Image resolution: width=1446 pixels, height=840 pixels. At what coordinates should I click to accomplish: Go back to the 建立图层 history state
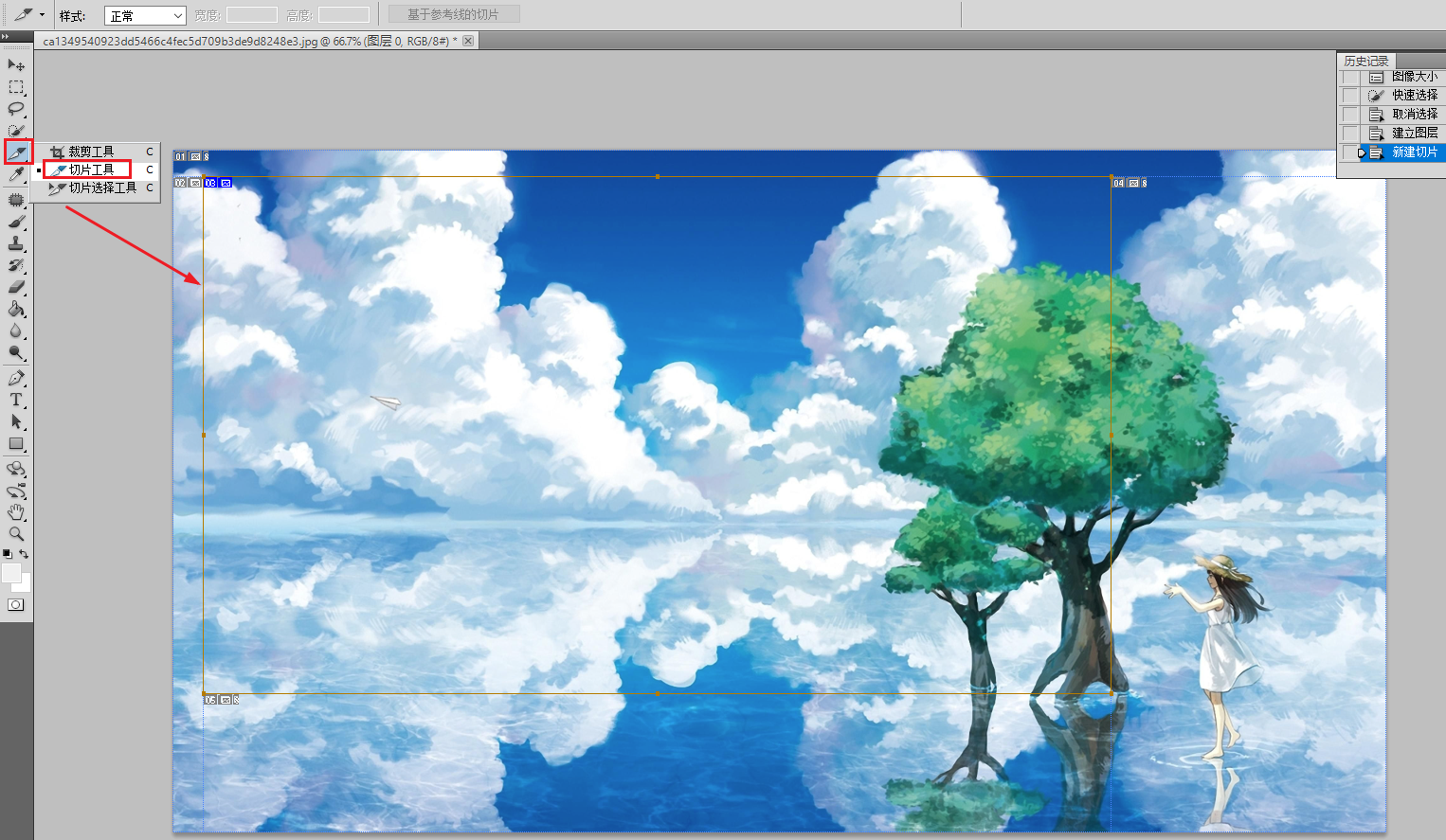pyautogui.click(x=1403, y=134)
